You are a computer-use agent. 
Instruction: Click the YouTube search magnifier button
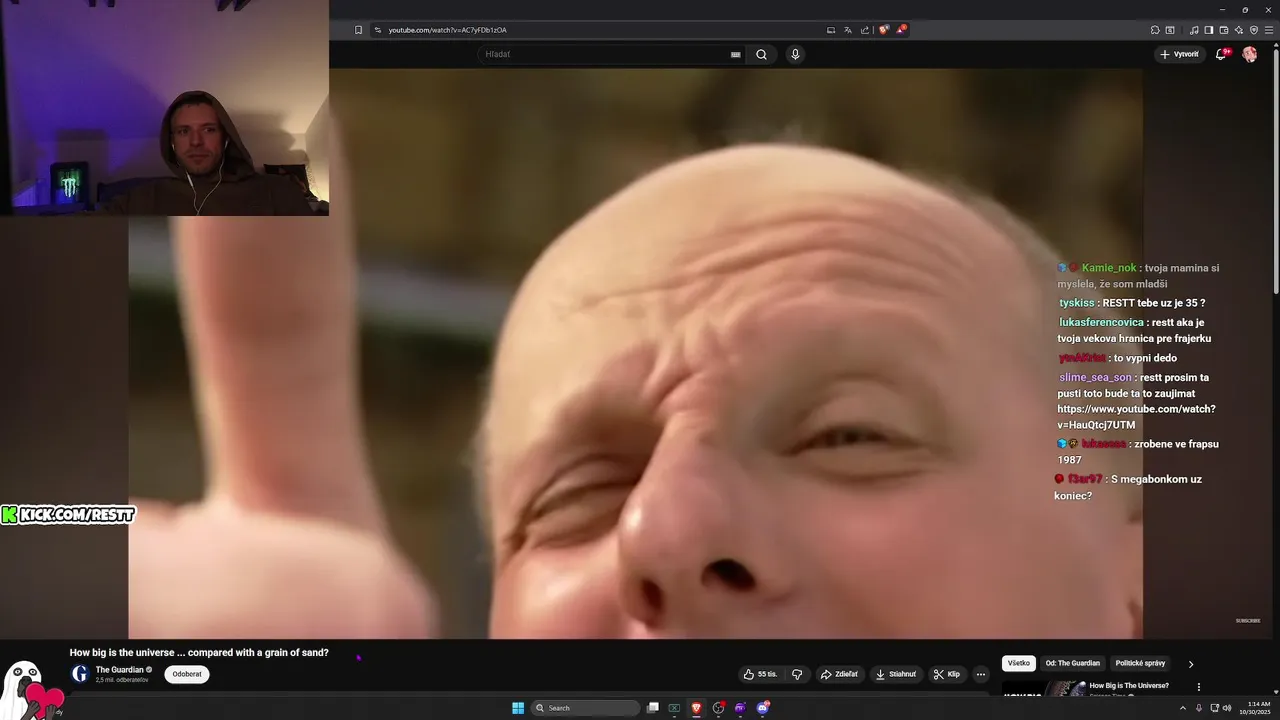point(761,55)
